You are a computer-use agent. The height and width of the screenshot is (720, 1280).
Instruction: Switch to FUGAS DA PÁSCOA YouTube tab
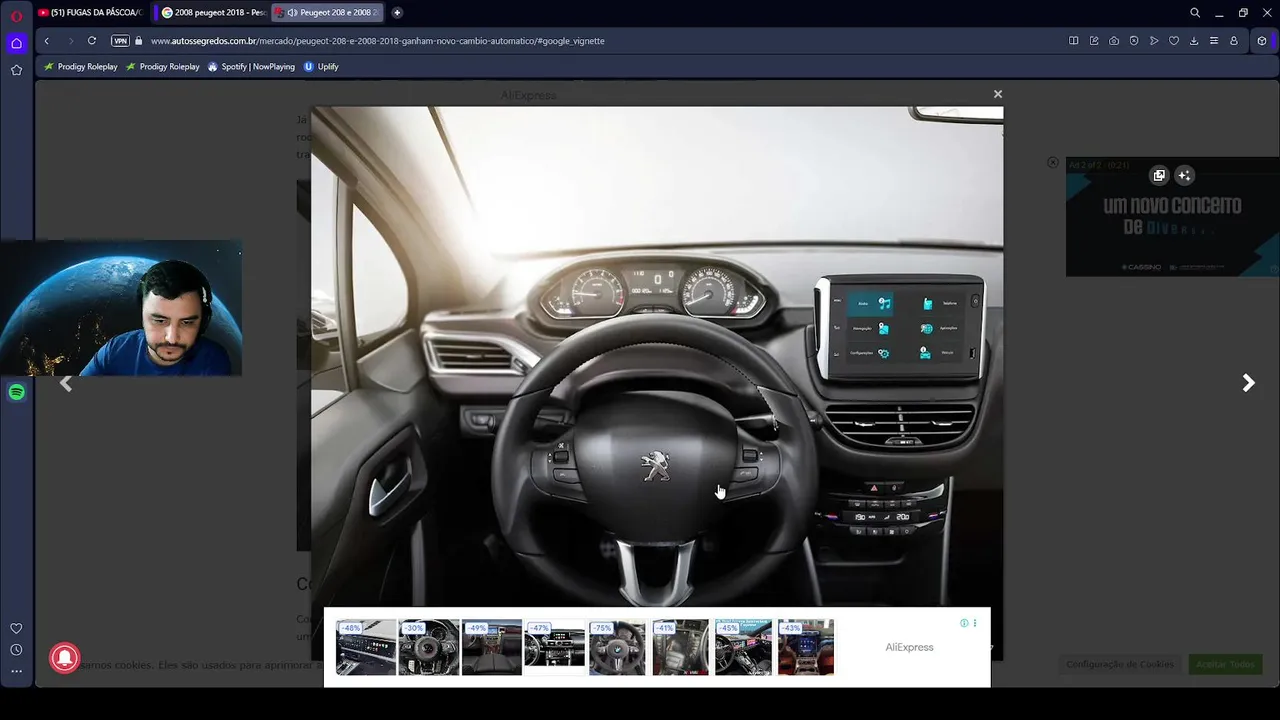[90, 12]
